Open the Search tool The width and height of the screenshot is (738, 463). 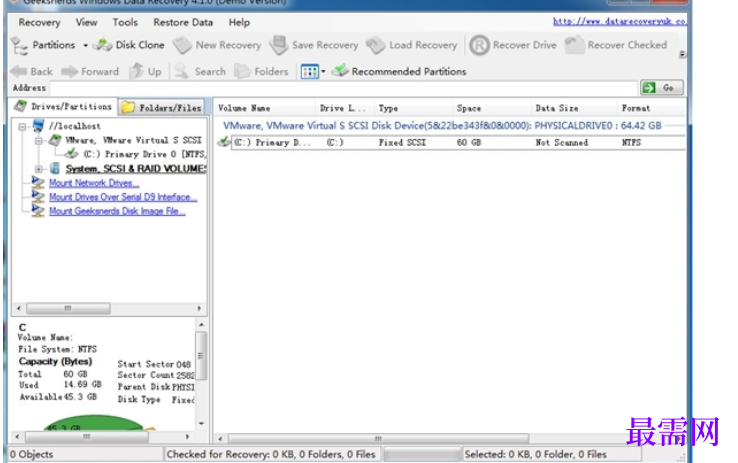click(x=201, y=72)
